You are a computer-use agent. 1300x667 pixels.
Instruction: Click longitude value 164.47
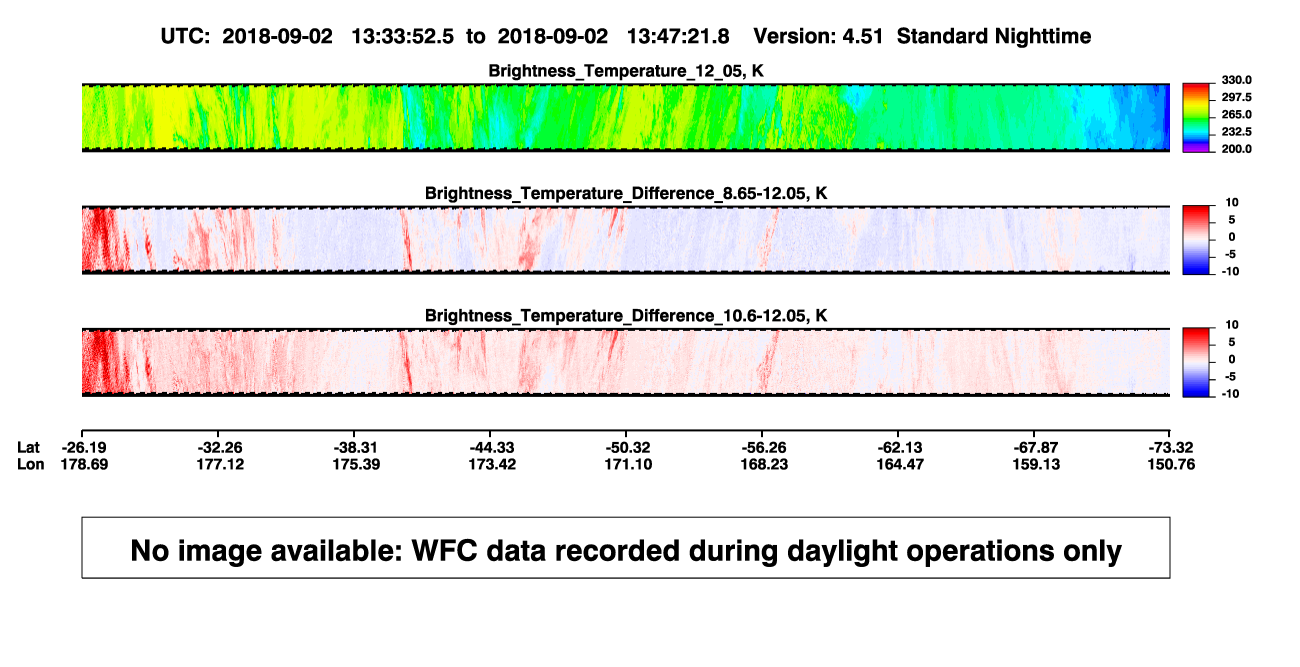900,464
